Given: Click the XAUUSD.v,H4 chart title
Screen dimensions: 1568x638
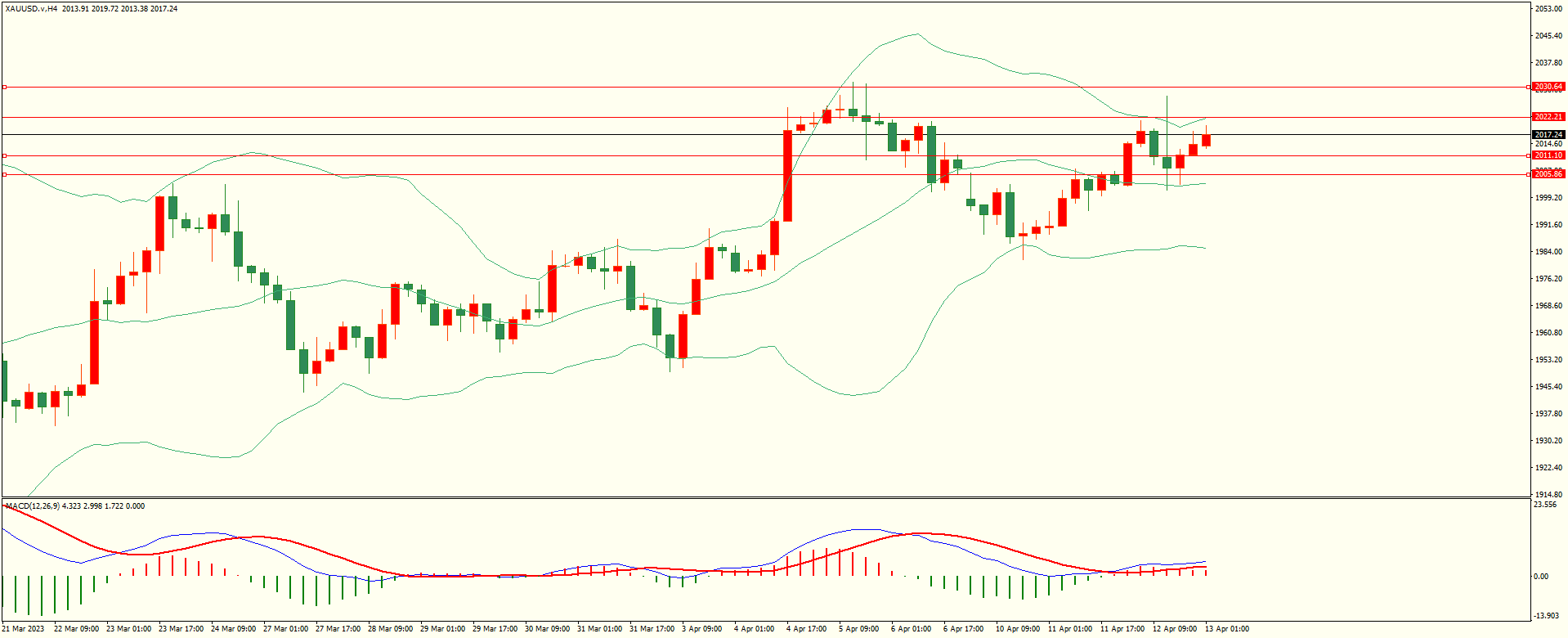Looking at the screenshot, I should 31,9.
